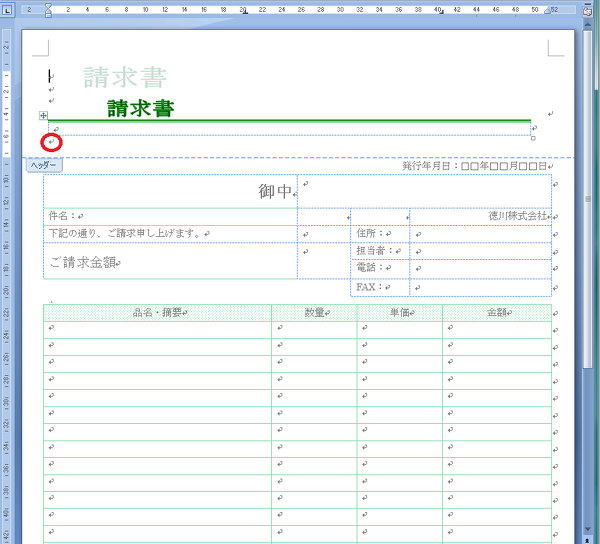
Task: Click the empty paragraph inside header table
Action: (x=289, y=129)
